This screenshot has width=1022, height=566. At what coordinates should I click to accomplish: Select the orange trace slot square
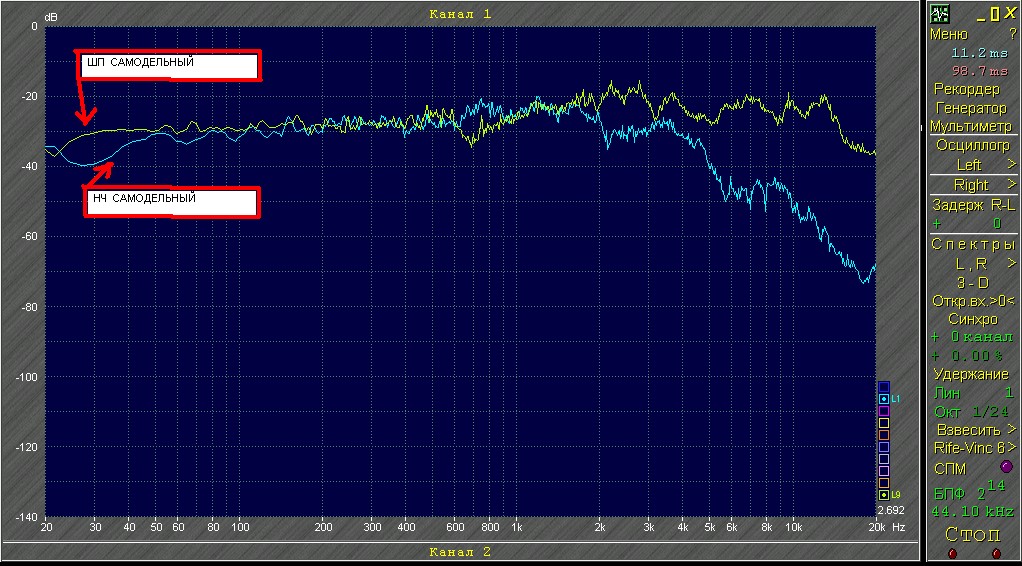[884, 435]
